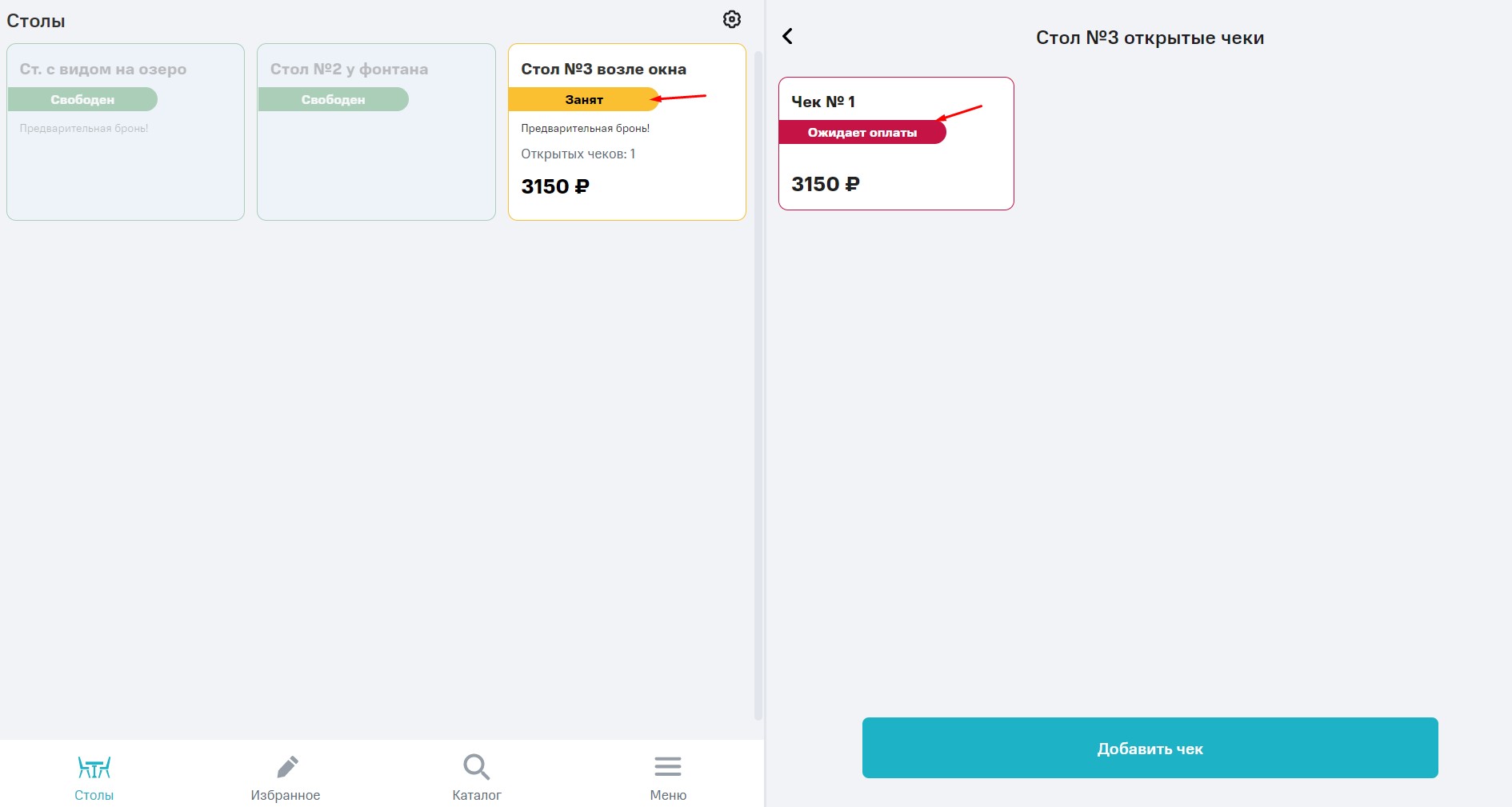Click the Меню hamburger icon

pos(668,767)
